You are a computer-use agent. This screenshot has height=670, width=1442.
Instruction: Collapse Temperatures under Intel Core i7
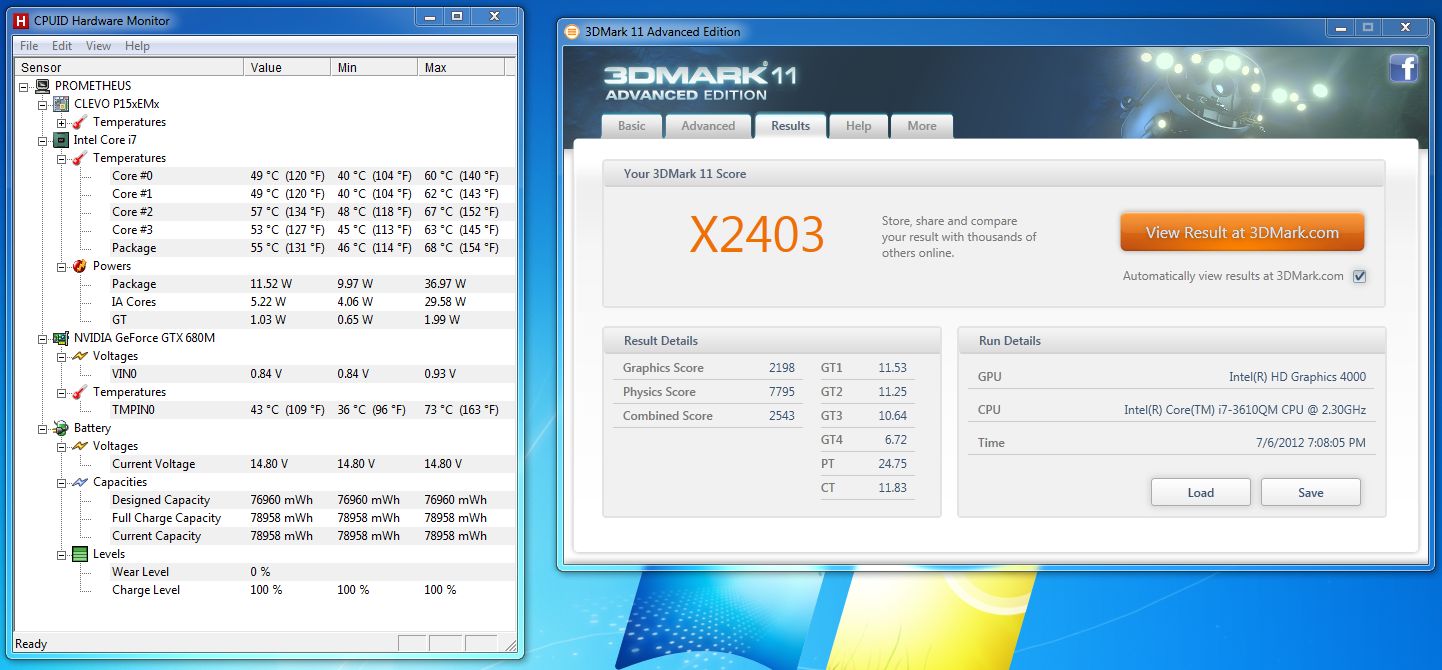point(61,158)
